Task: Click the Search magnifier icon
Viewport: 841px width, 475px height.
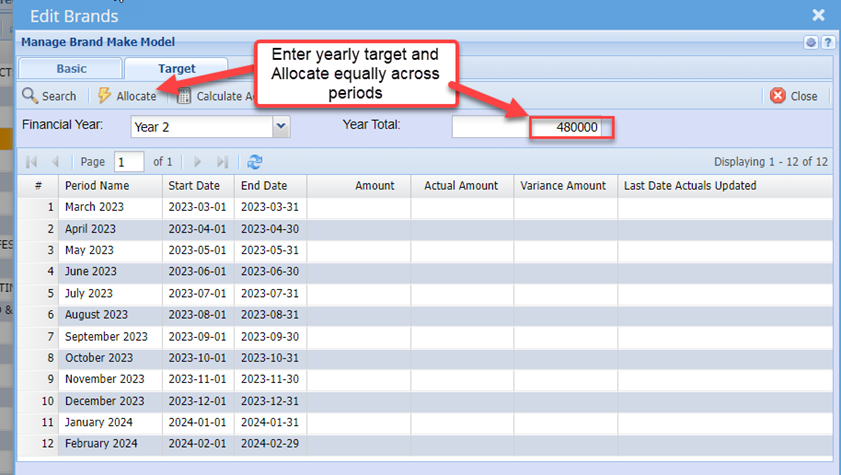Action: (x=29, y=96)
